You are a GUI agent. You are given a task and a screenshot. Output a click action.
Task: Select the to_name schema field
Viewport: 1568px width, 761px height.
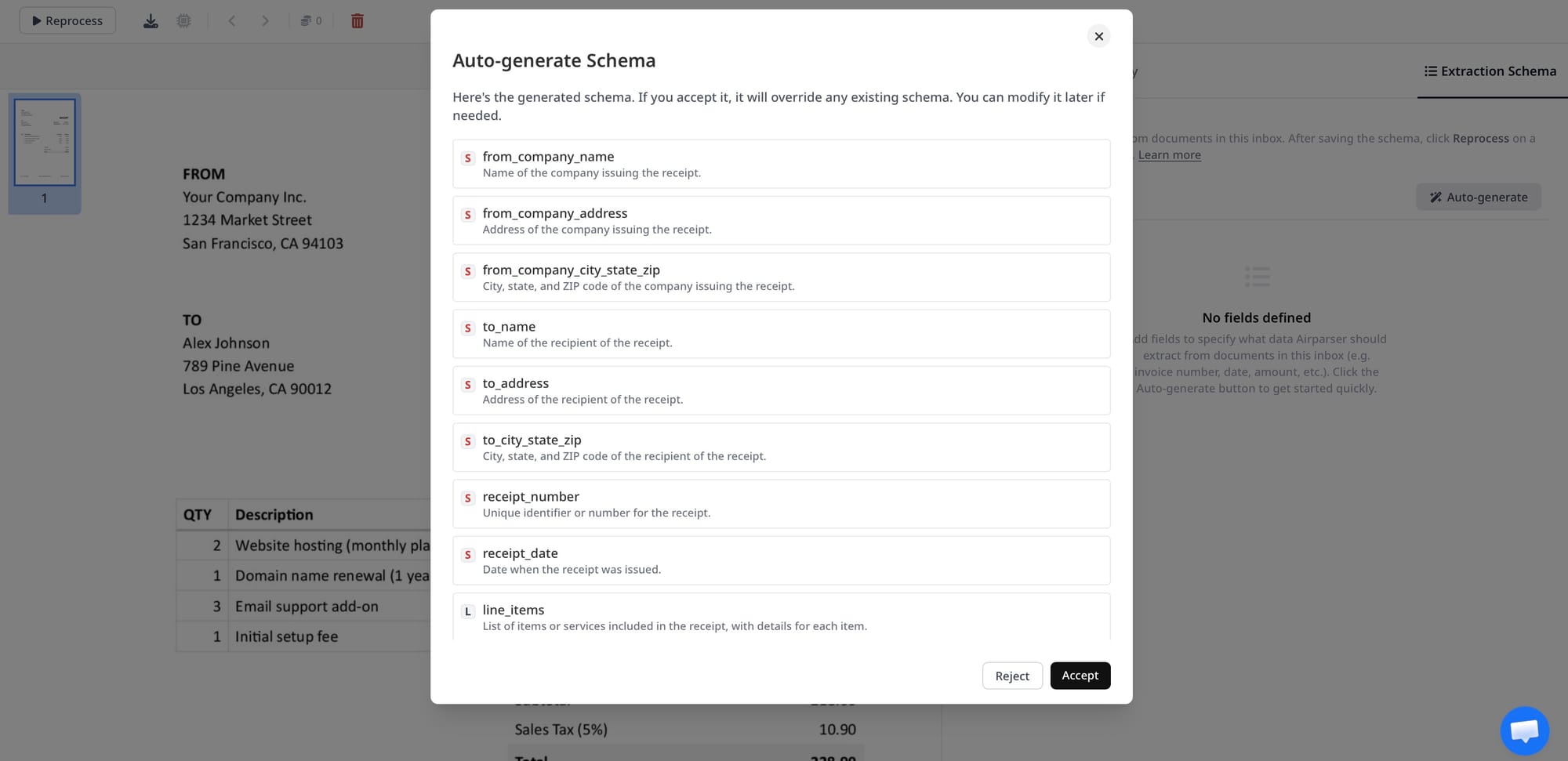coord(781,334)
